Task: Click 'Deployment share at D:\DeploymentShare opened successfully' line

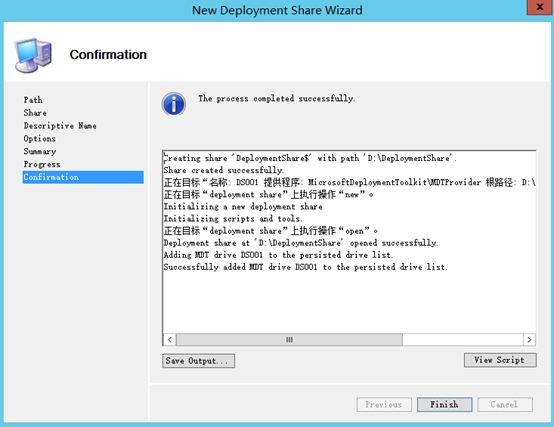Action: (301, 243)
